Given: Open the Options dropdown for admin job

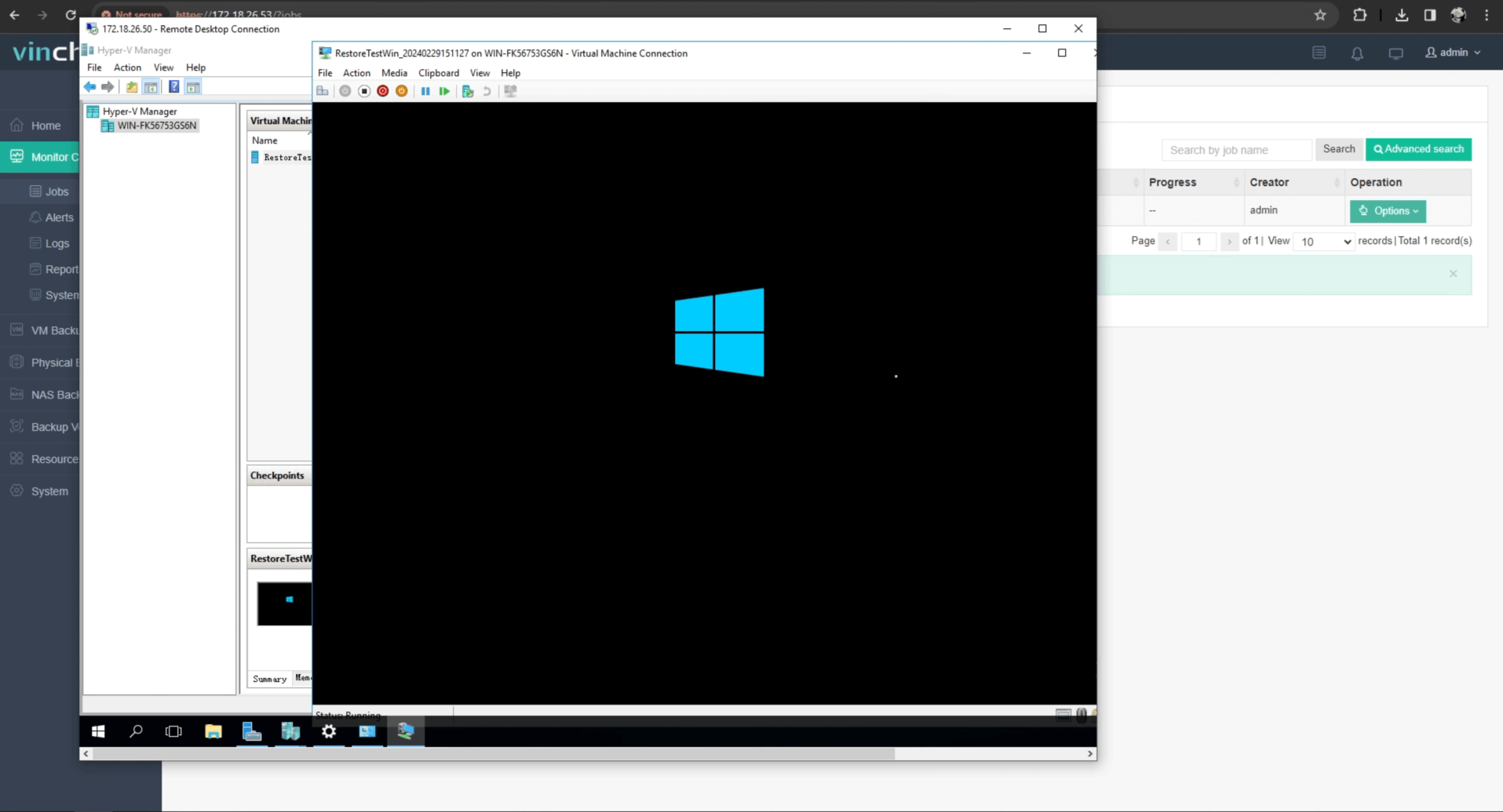Looking at the screenshot, I should [x=1388, y=211].
